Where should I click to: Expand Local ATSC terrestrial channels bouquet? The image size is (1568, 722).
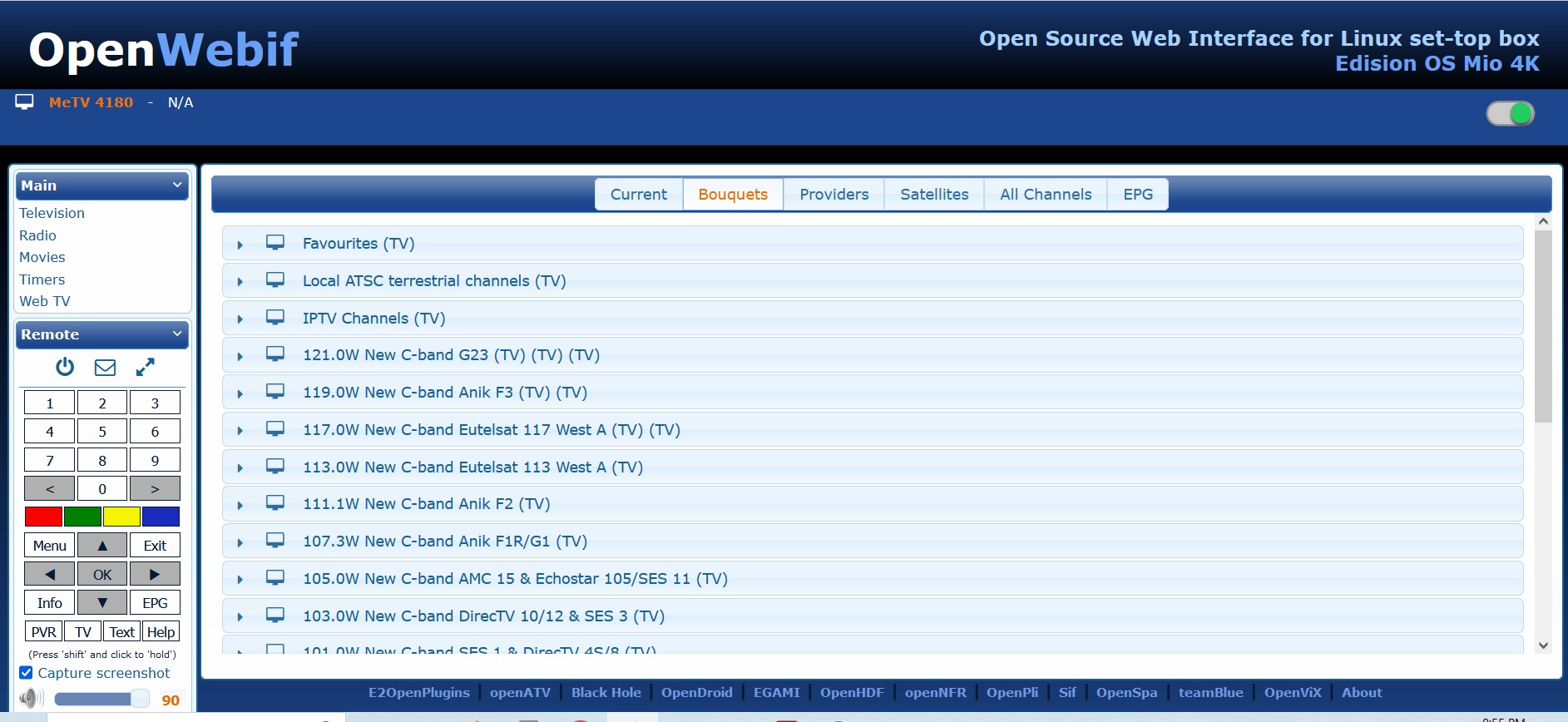pos(240,282)
